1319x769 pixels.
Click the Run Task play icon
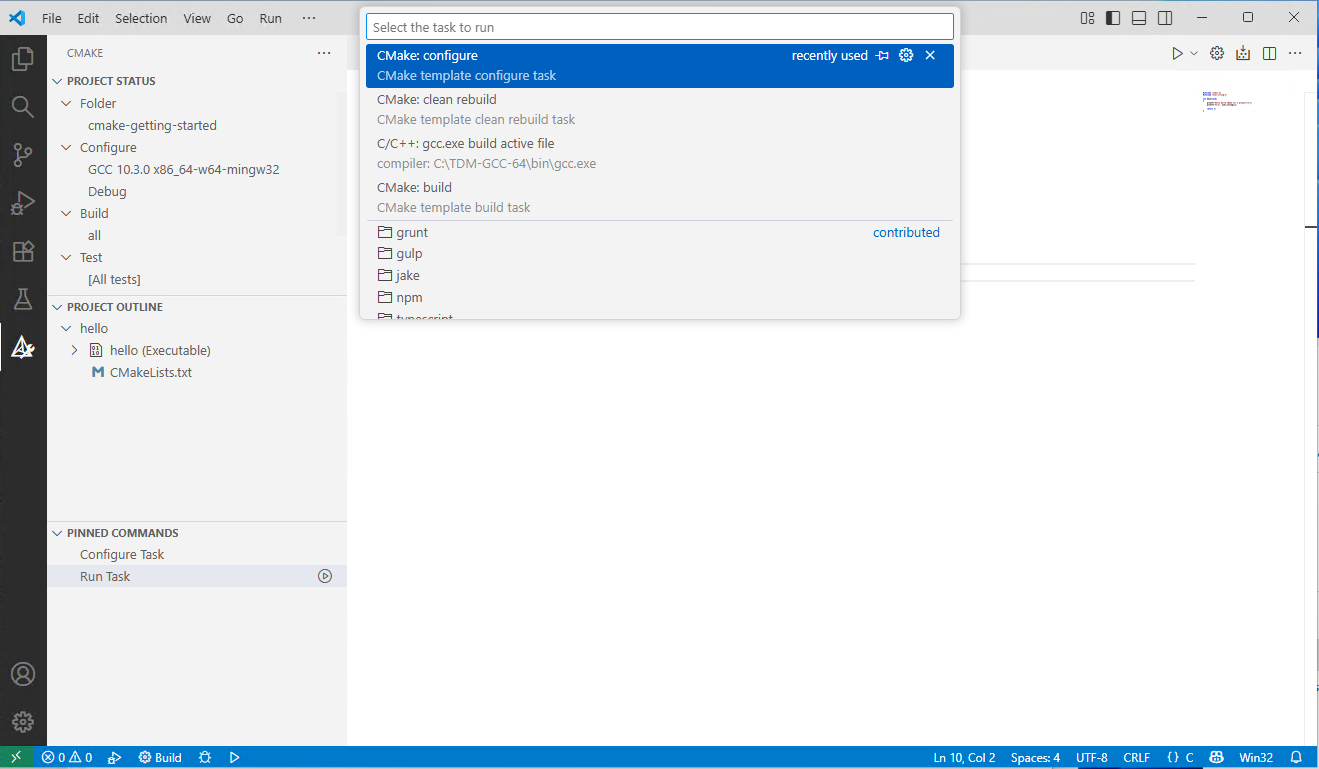pos(325,576)
